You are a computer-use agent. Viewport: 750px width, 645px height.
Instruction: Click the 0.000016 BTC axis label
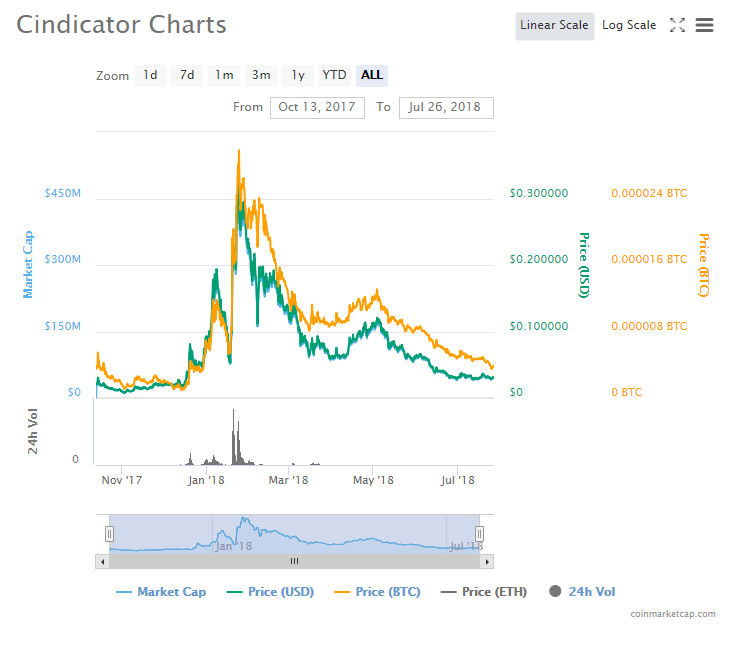click(649, 259)
